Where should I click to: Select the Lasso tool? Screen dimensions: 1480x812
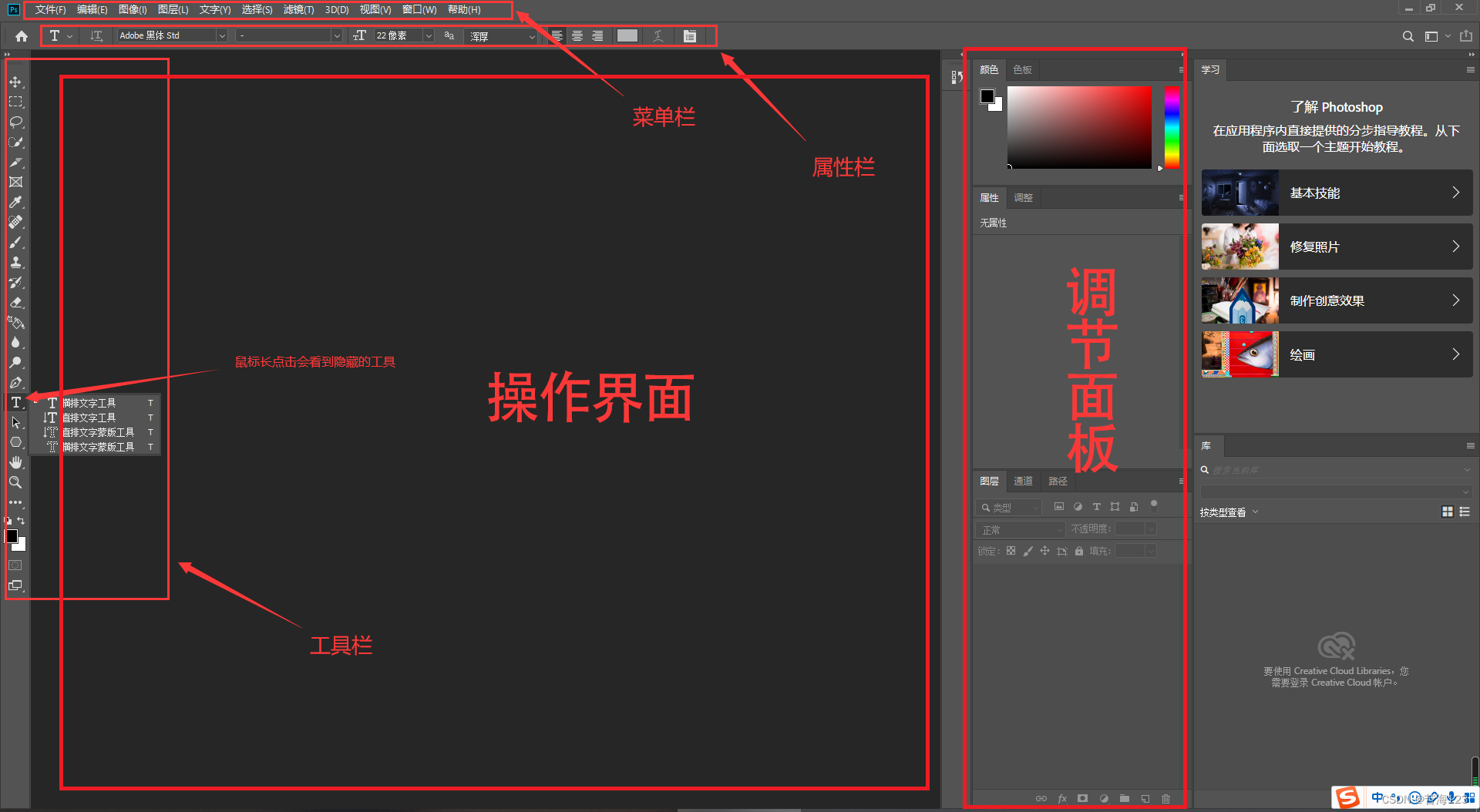(15, 122)
